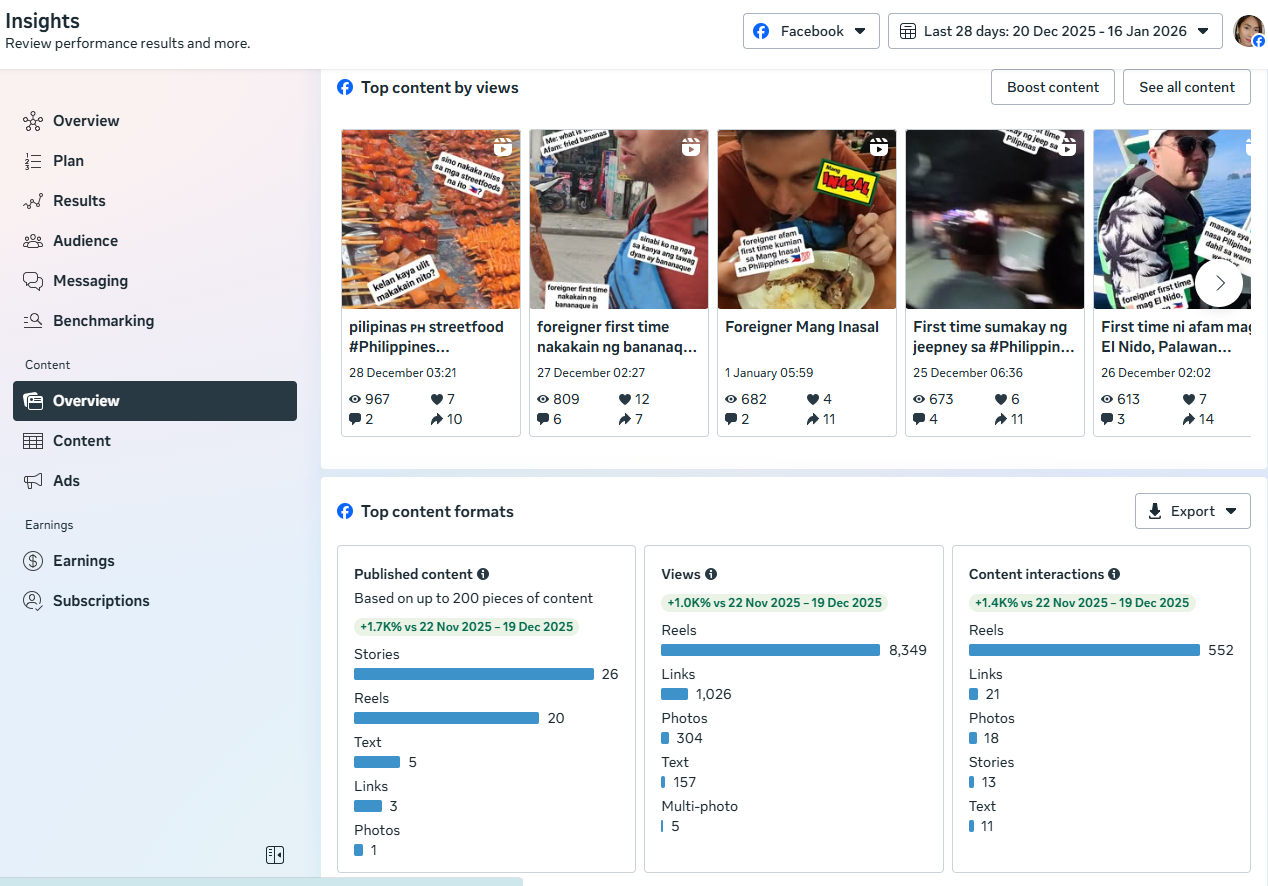Open the Results sidebar item
This screenshot has width=1268, height=886.
coord(155,201)
